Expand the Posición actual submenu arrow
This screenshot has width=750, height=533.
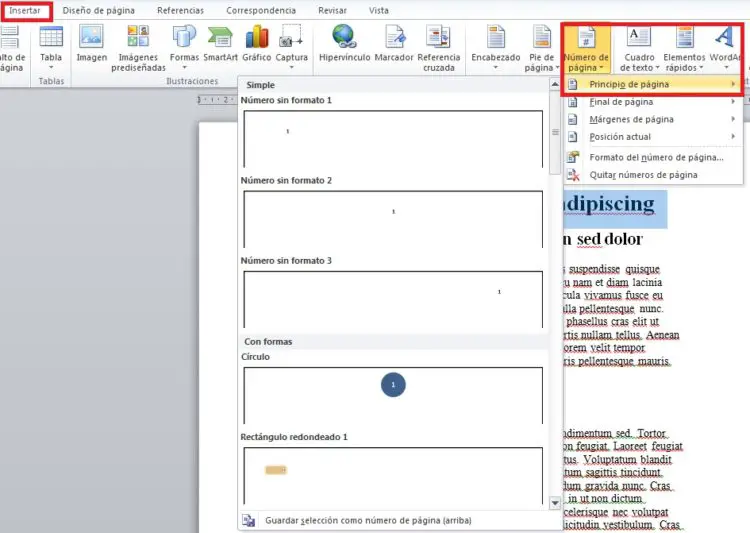coord(733,137)
